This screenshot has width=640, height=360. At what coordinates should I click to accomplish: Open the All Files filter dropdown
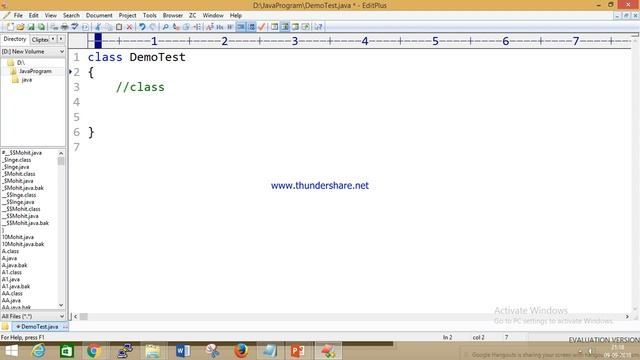coord(33,316)
